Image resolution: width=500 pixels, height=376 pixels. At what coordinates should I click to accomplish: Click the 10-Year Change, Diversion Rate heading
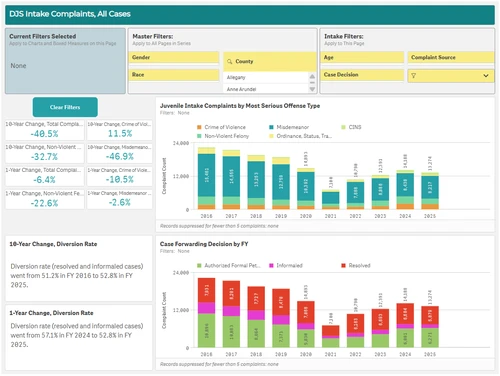53,244
